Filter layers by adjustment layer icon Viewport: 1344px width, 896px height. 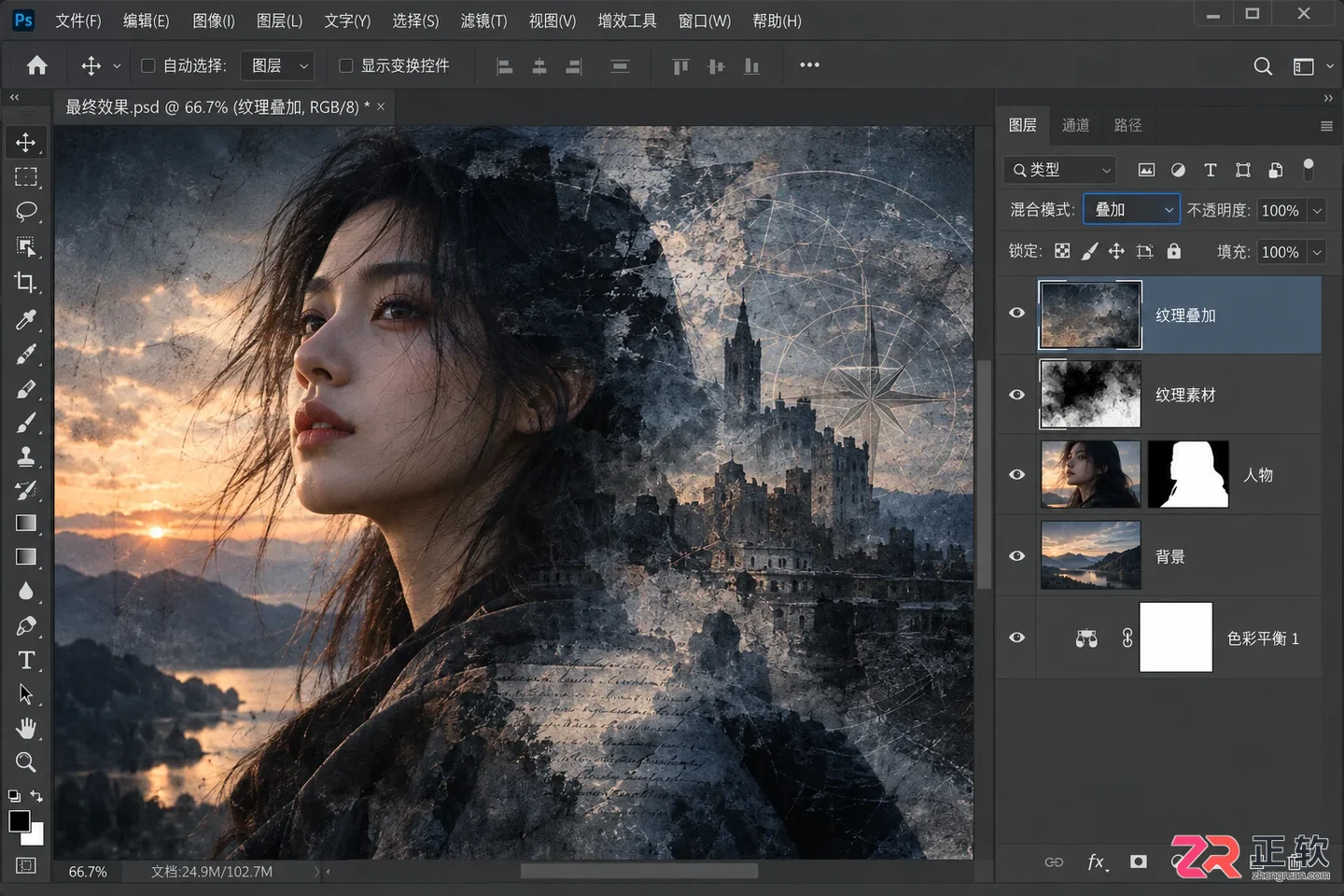tap(1179, 170)
